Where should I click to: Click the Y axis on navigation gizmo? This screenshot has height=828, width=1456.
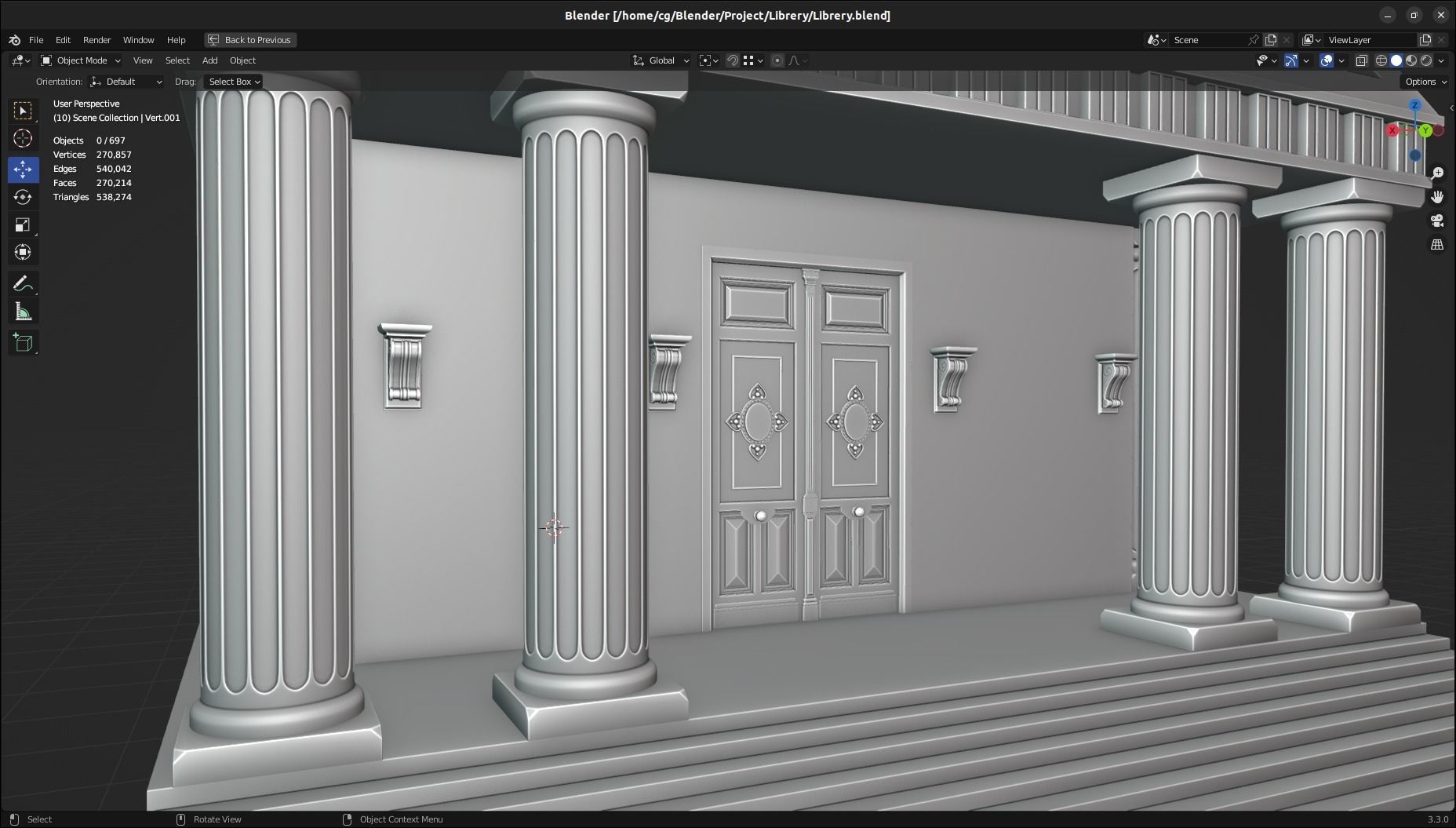(x=1425, y=130)
